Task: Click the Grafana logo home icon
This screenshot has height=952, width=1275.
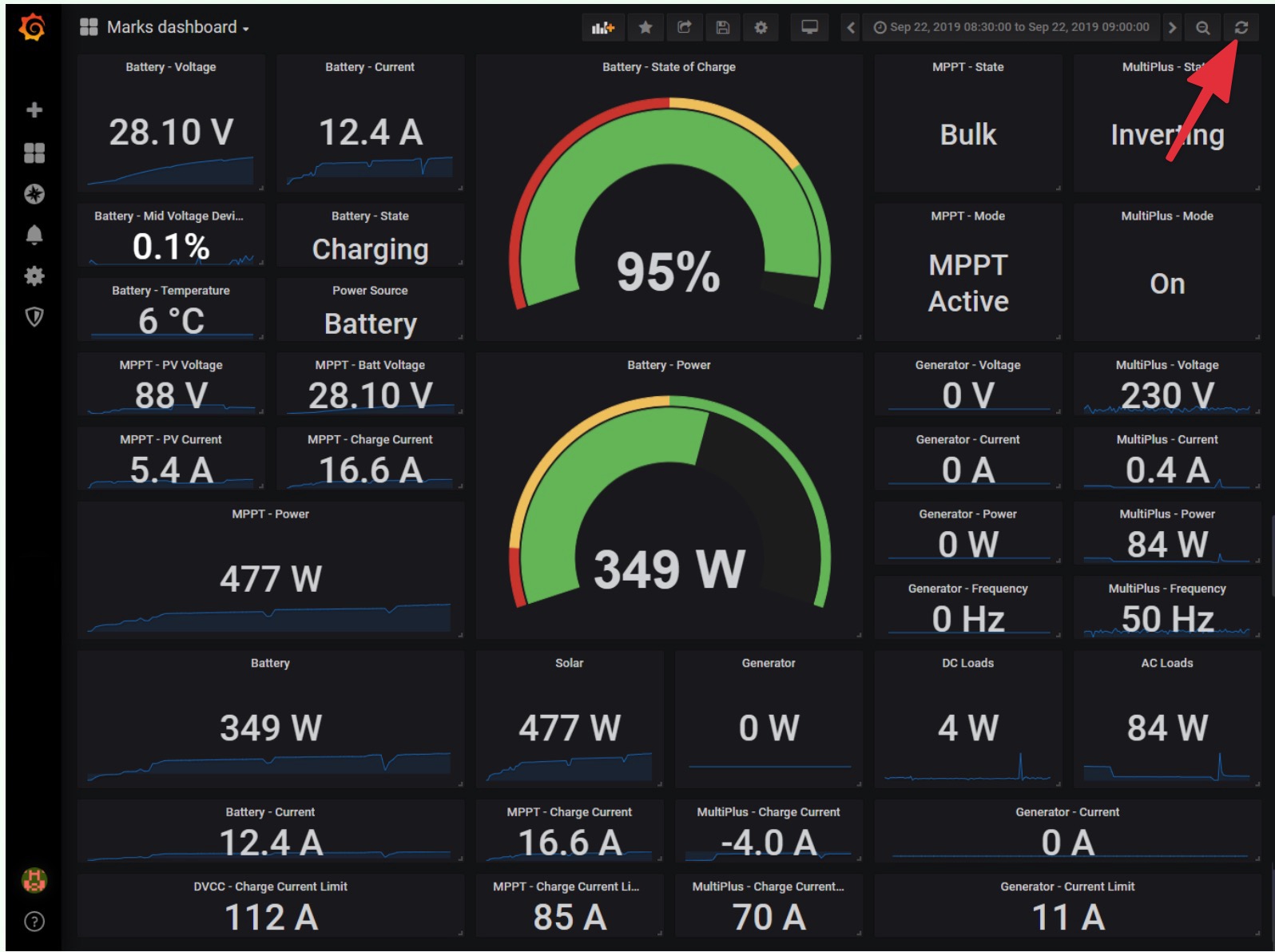Action: (33, 28)
